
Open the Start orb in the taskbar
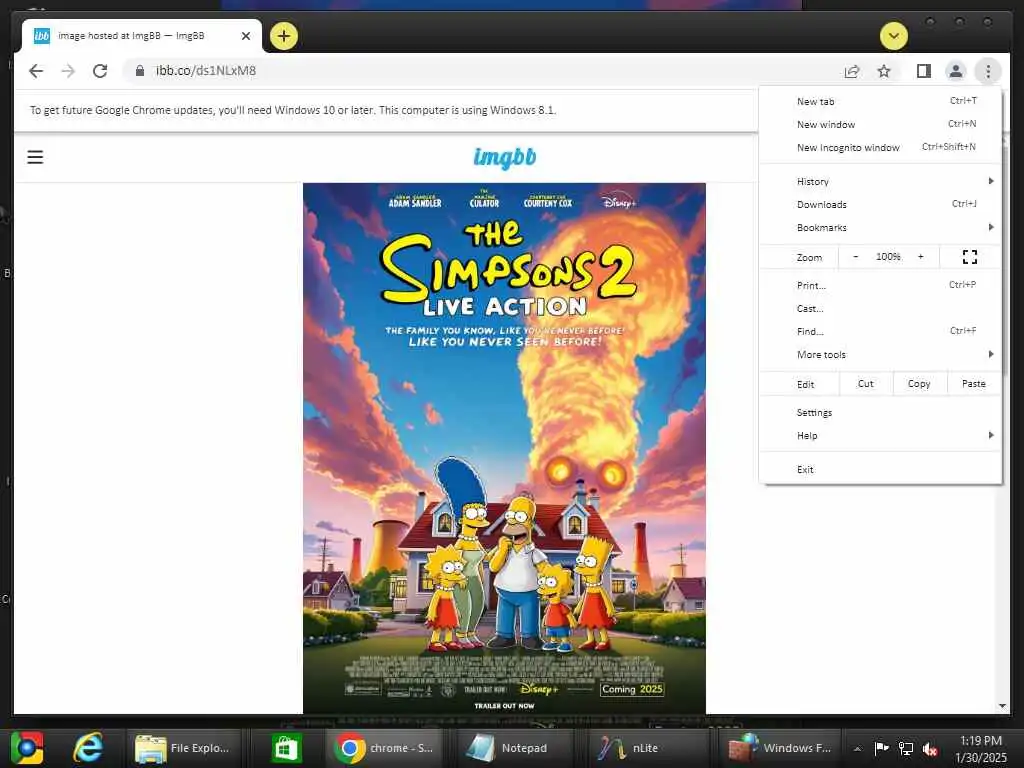pos(27,748)
